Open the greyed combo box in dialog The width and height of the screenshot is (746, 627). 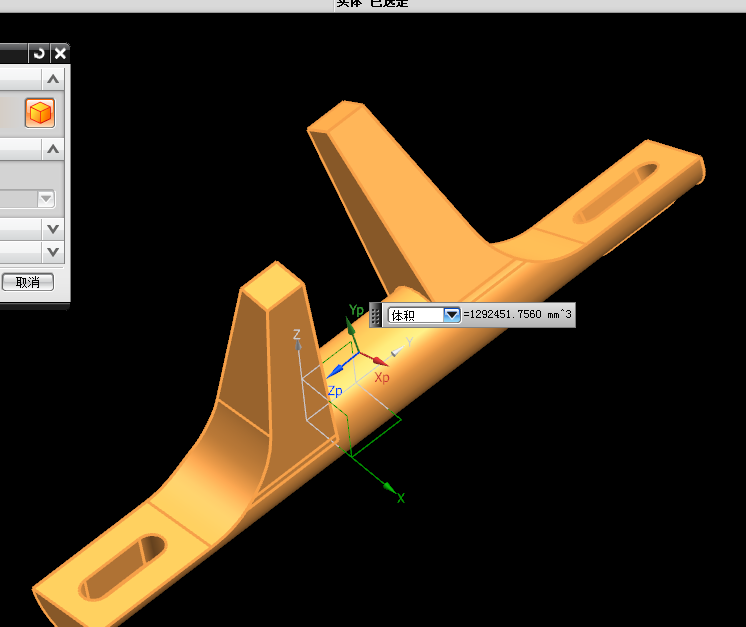(x=46, y=199)
